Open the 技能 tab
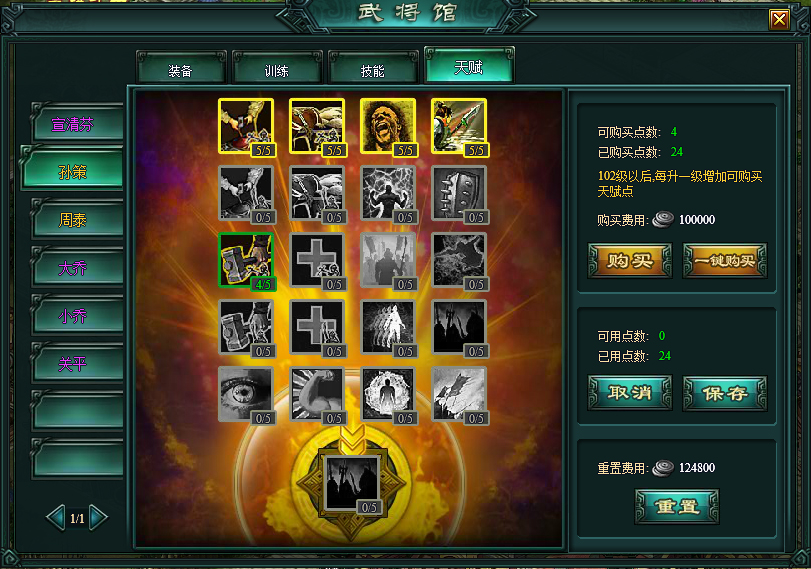This screenshot has width=811, height=569. [372, 70]
